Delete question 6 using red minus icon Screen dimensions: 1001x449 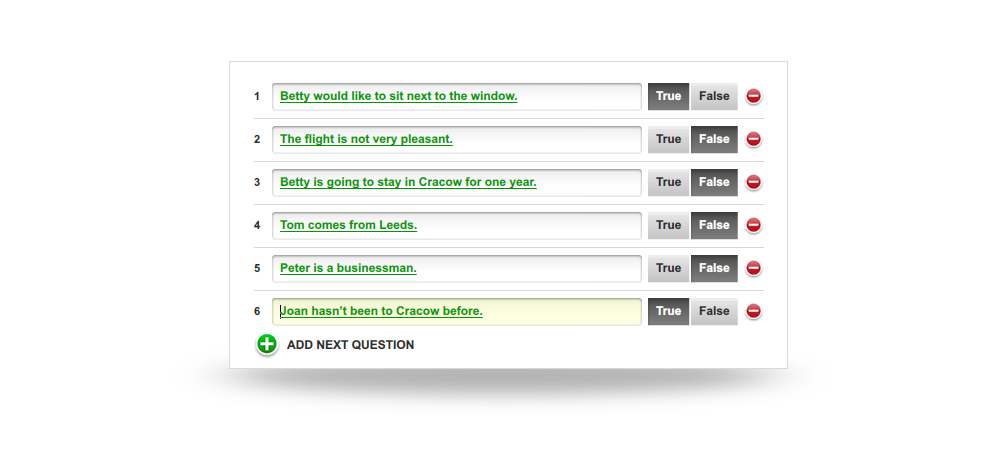[x=753, y=311]
